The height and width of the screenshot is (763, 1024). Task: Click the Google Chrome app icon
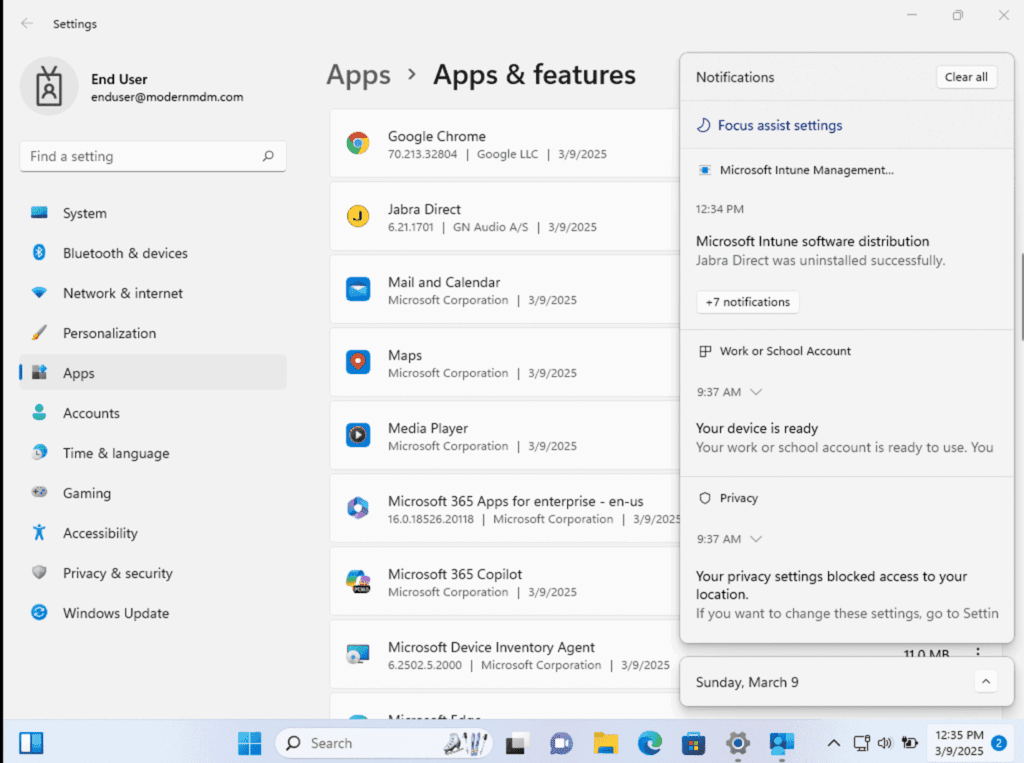pyautogui.click(x=358, y=144)
